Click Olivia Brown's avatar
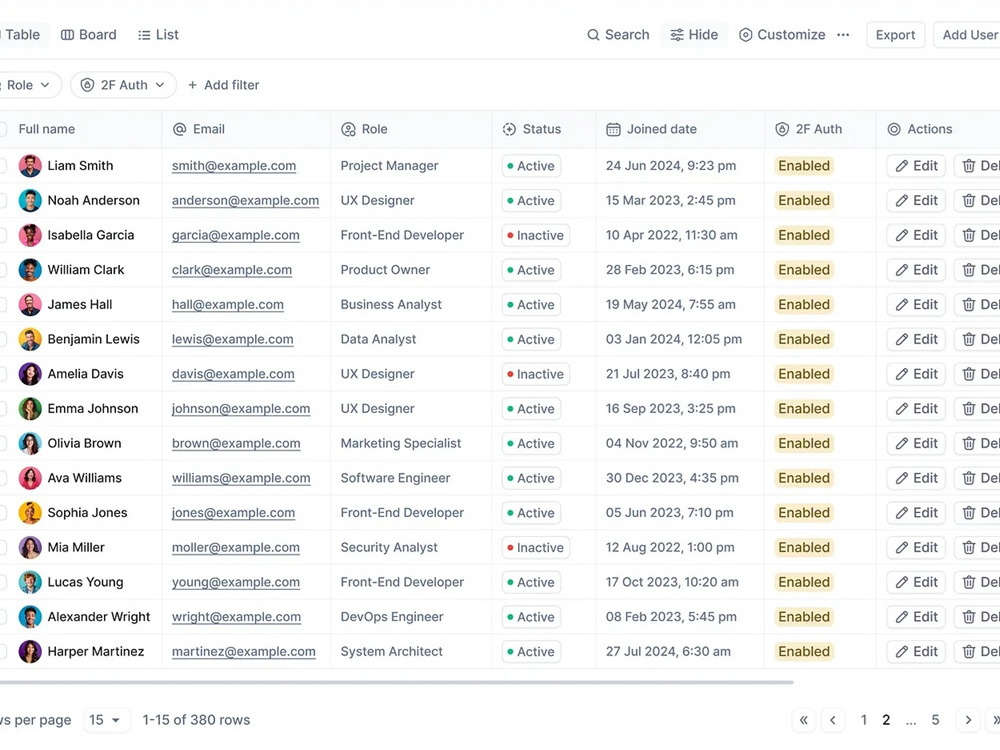 30,443
